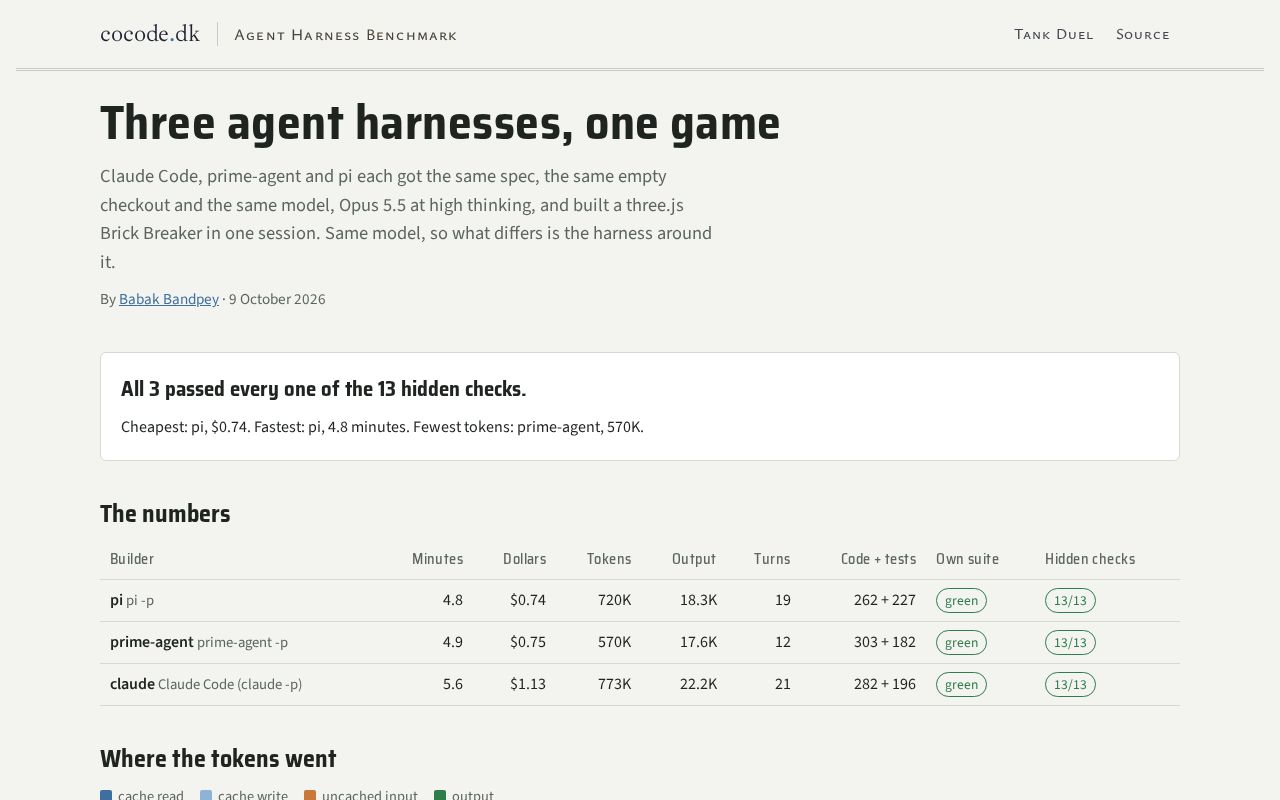Open the Tank Duel nav link
The height and width of the screenshot is (800, 1280).
[x=1054, y=35]
